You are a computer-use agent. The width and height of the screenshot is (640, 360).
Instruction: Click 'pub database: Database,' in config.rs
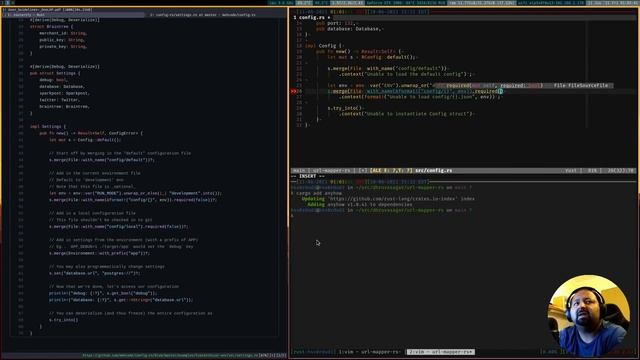pos(349,29)
